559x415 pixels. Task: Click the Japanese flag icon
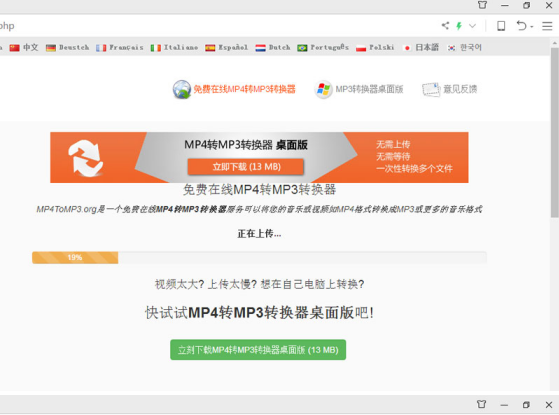pos(407,48)
